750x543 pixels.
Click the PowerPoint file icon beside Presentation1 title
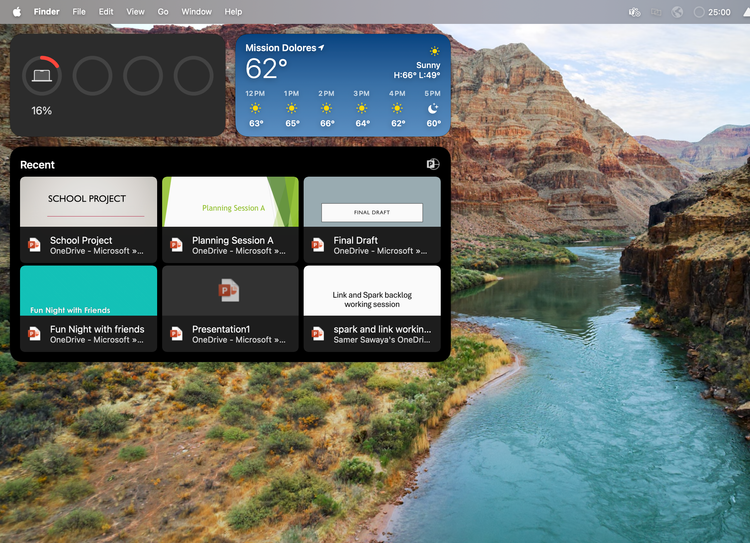176,334
